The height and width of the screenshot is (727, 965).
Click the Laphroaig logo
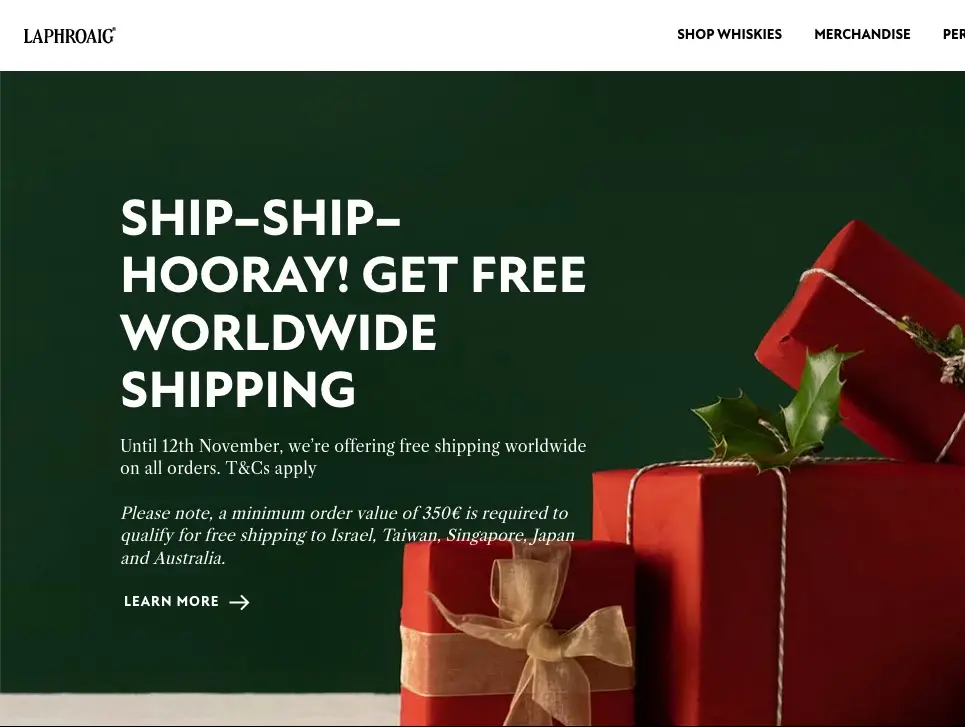click(x=70, y=36)
